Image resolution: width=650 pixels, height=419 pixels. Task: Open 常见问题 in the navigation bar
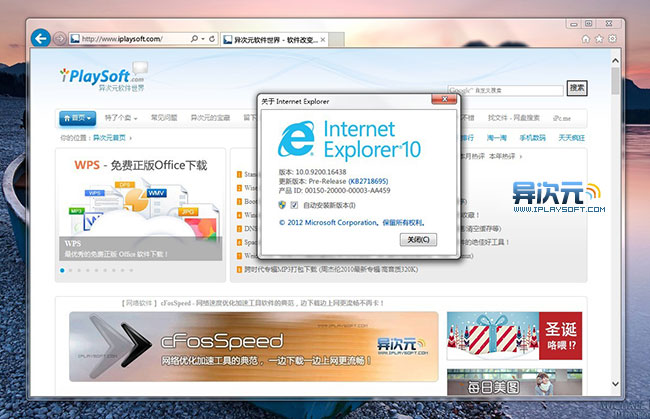(x=164, y=118)
